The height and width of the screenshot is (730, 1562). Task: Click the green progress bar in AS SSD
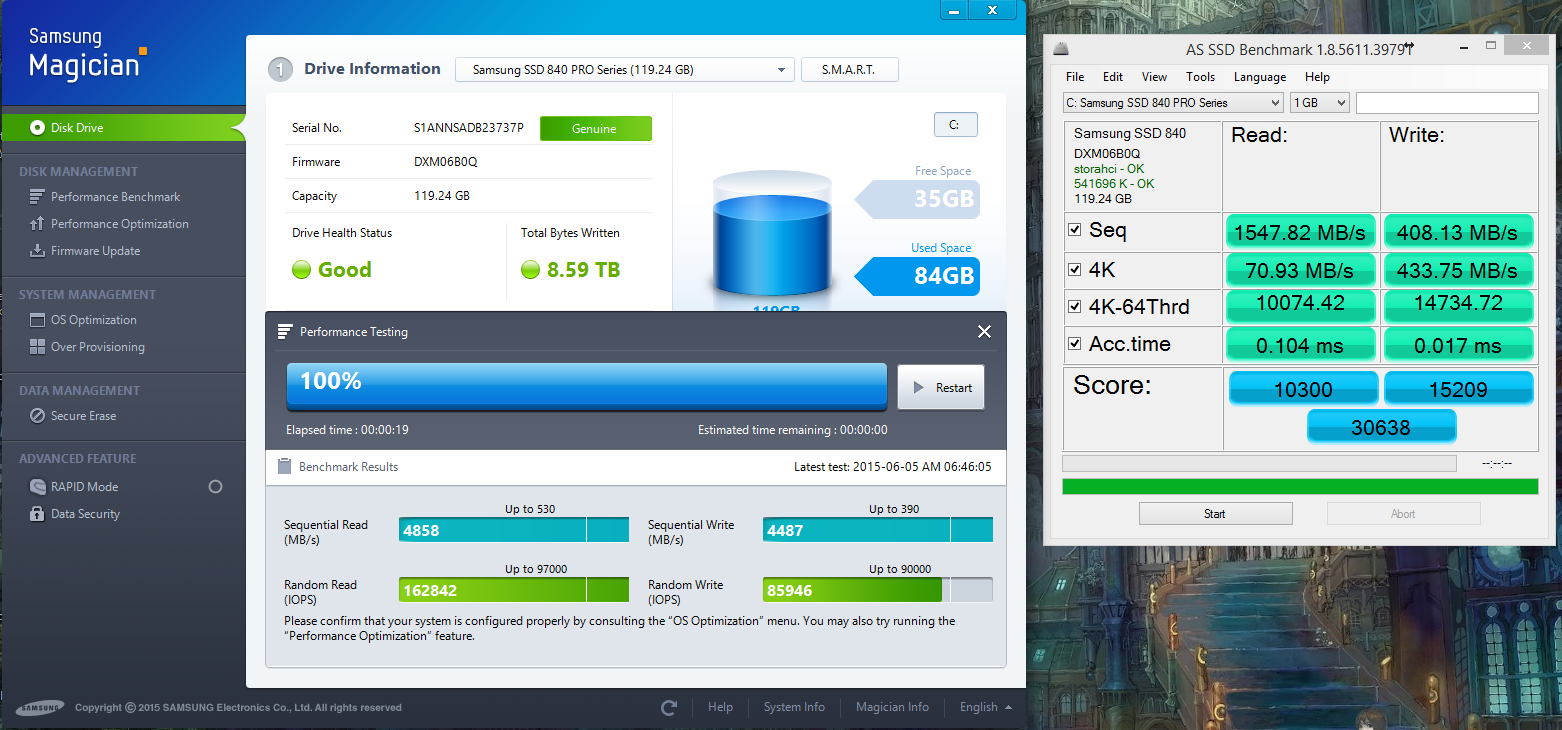coord(1300,487)
